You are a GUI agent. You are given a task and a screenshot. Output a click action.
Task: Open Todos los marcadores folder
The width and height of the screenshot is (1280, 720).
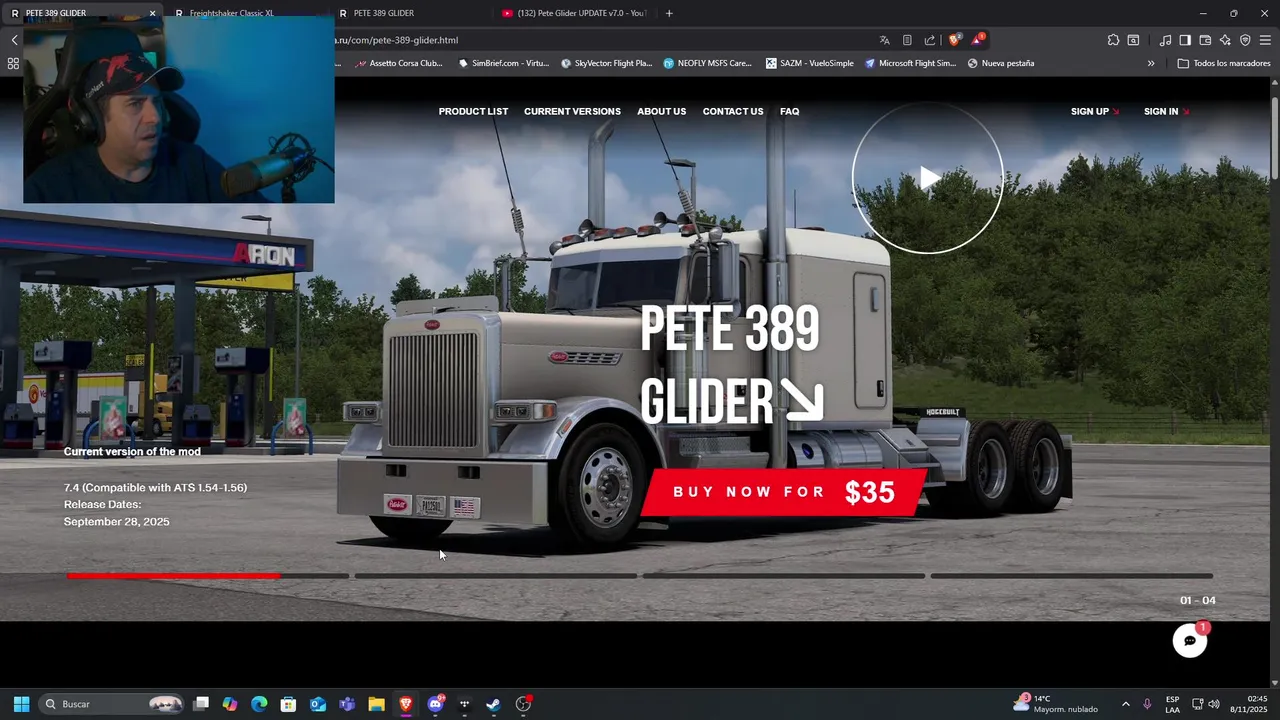1224,63
